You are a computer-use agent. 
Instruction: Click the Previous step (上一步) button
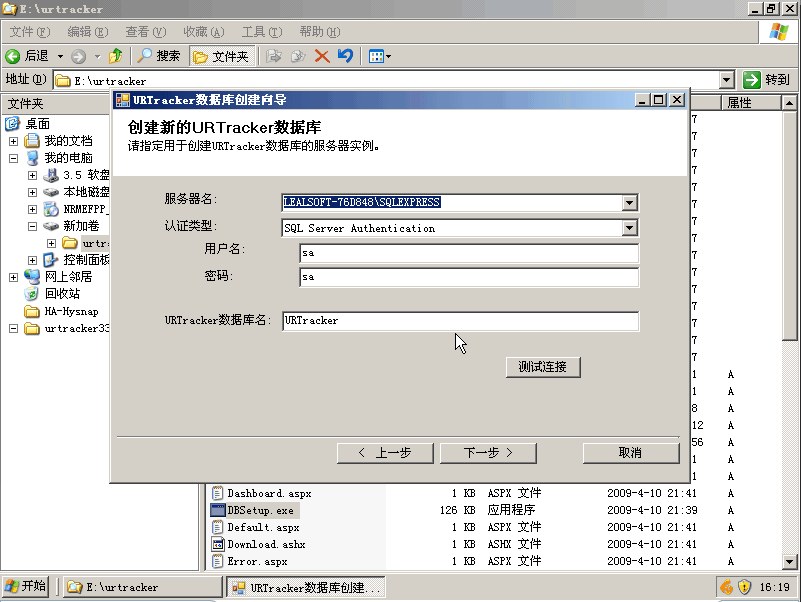click(385, 453)
